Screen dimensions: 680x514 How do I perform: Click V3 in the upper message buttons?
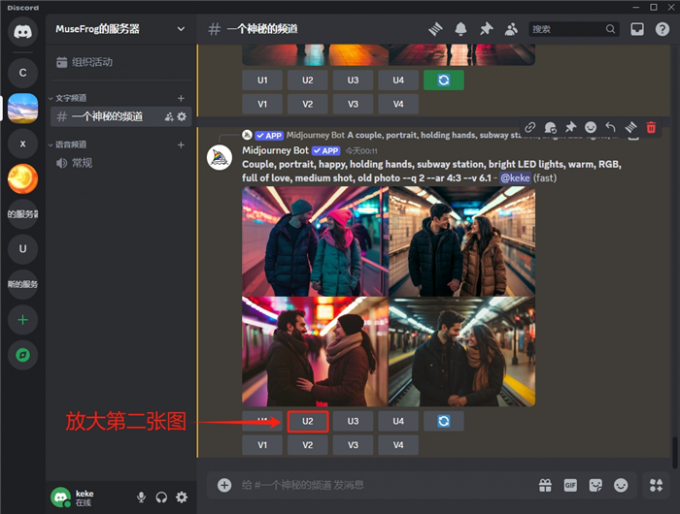point(353,104)
